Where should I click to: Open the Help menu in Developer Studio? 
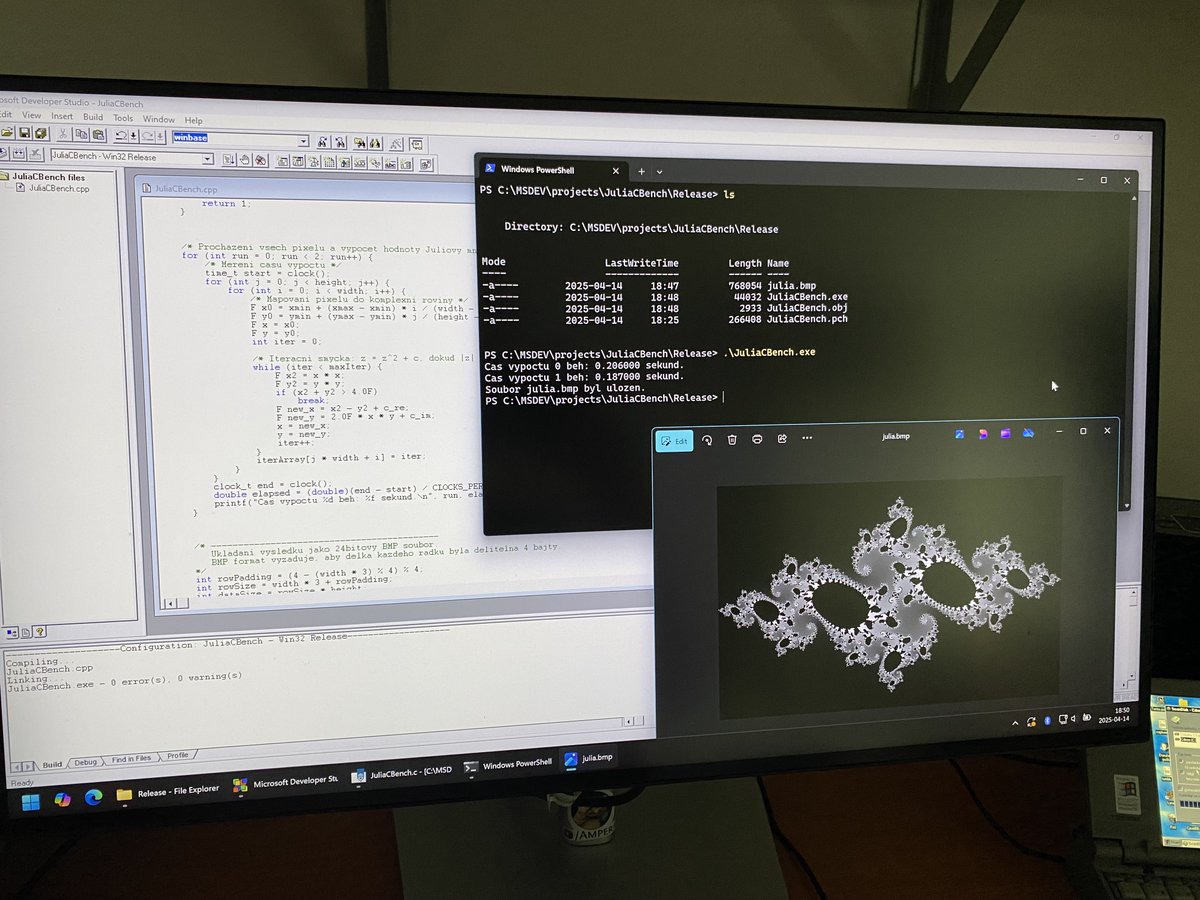(193, 120)
